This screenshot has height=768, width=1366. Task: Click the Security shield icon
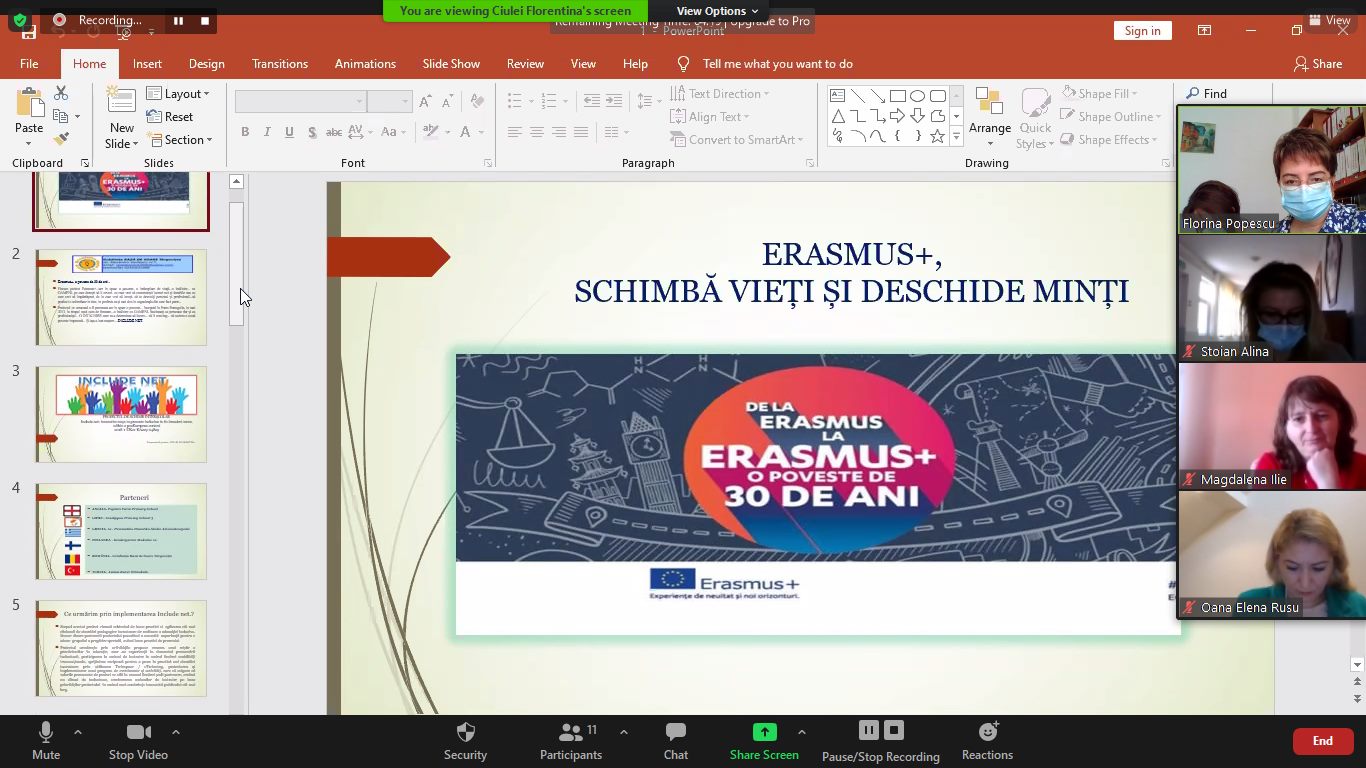click(465, 732)
